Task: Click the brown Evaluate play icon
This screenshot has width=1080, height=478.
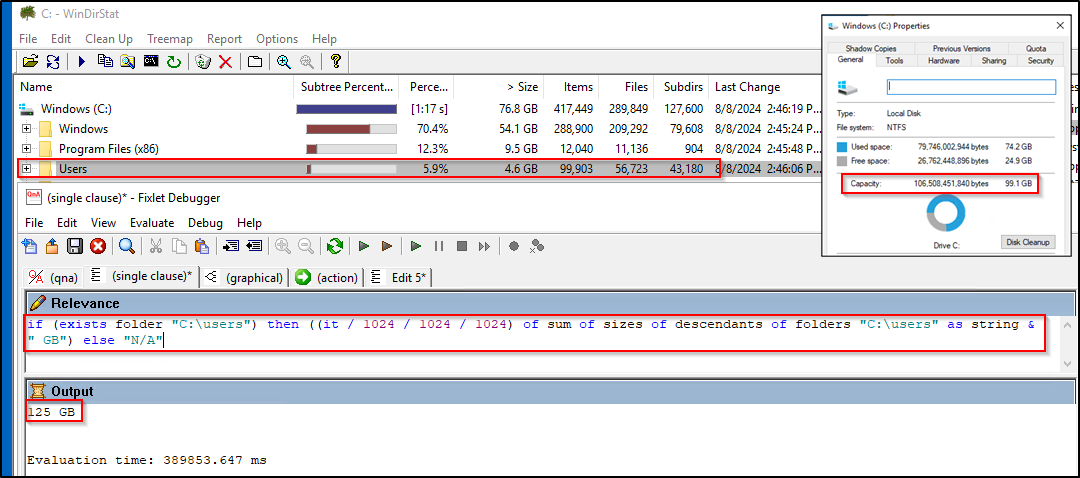Action: click(x=386, y=246)
